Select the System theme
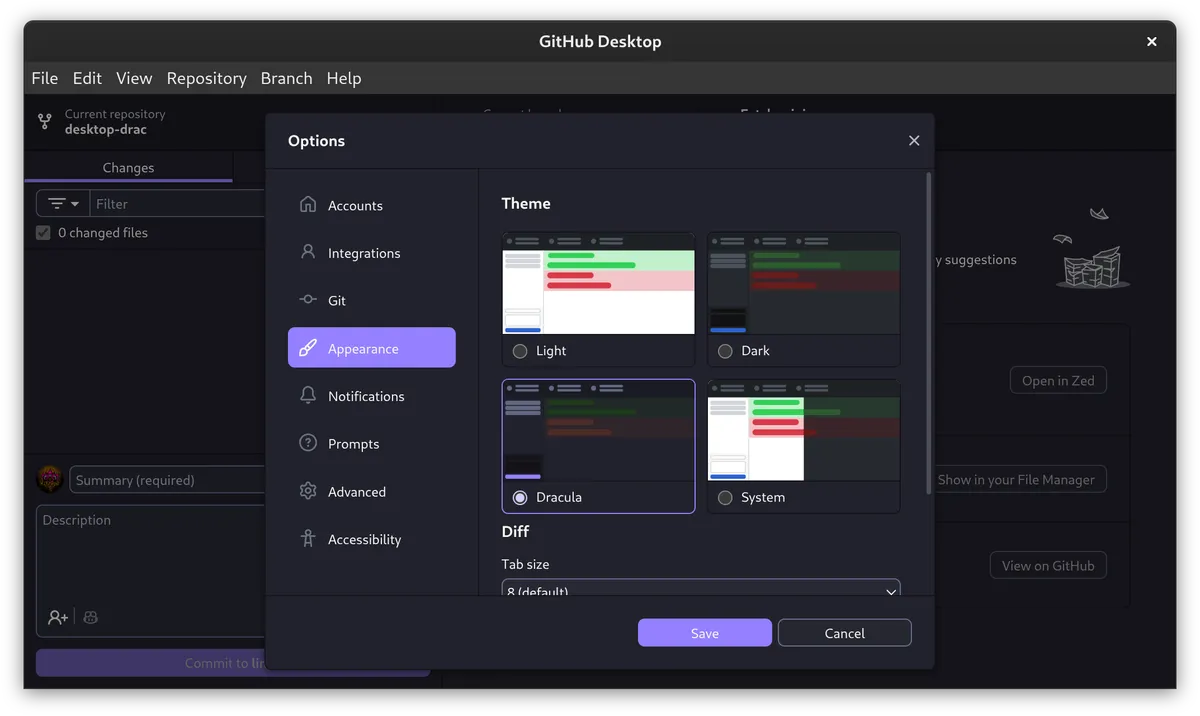The width and height of the screenshot is (1200, 716). 724,497
